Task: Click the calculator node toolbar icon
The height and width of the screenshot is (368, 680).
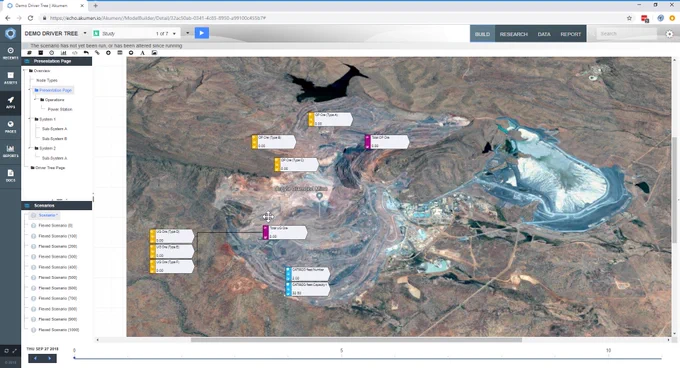Action: pos(40,53)
